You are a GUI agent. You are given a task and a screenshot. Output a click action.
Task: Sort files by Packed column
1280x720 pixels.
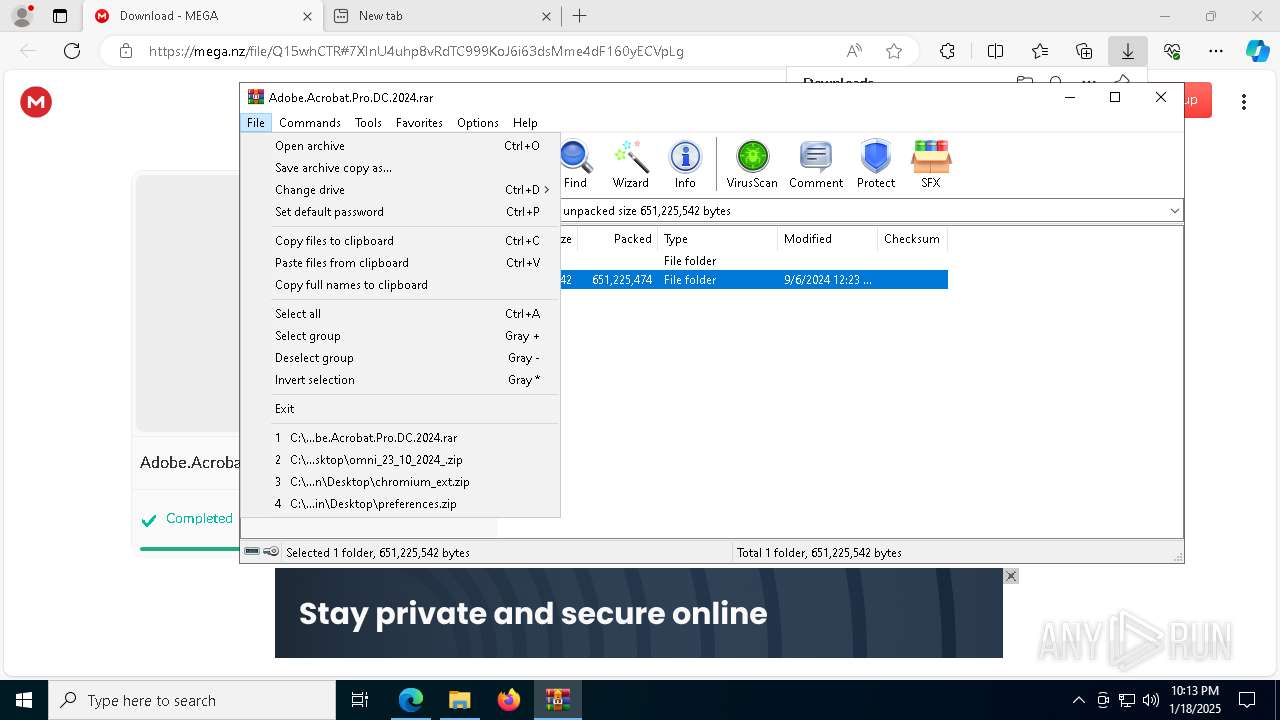(618, 239)
